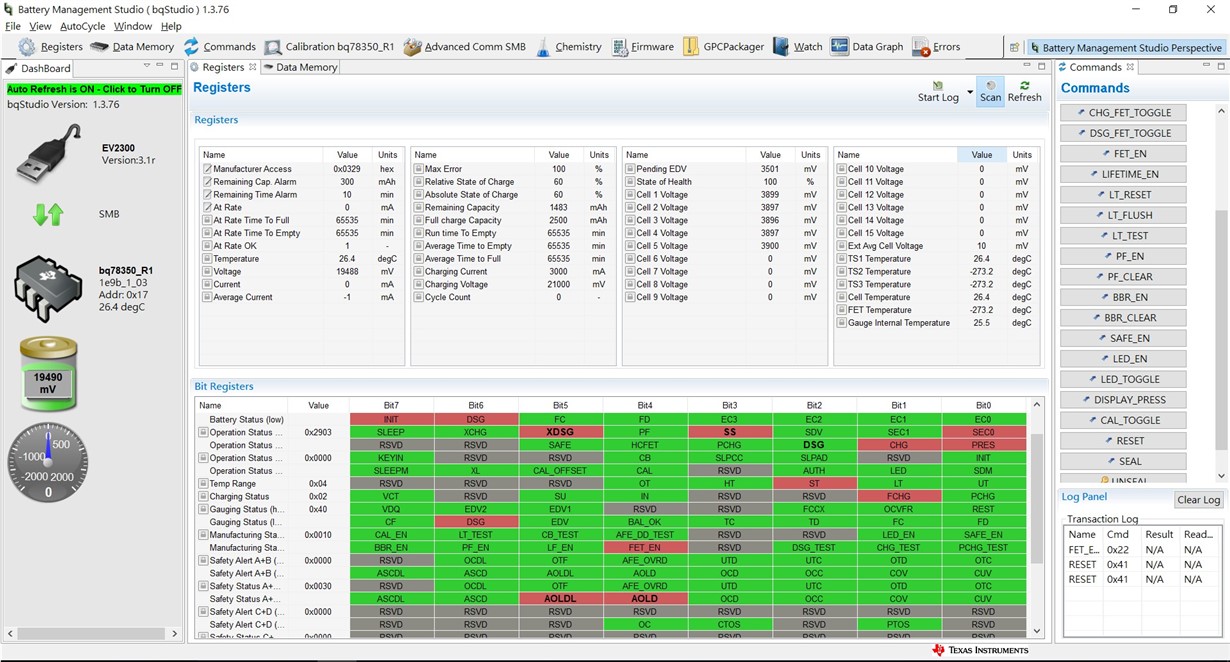This screenshot has height=662, width=1230.
Task: Click the Refresh registers icon
Action: (x=1024, y=86)
